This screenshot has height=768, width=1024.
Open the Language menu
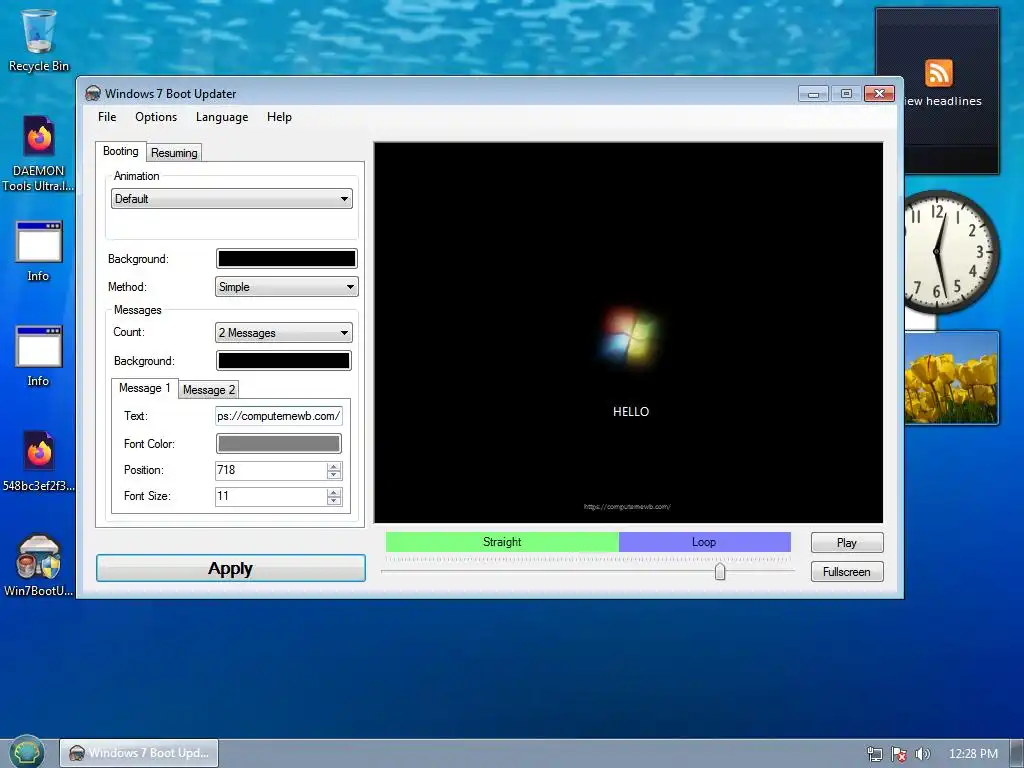[x=222, y=117]
